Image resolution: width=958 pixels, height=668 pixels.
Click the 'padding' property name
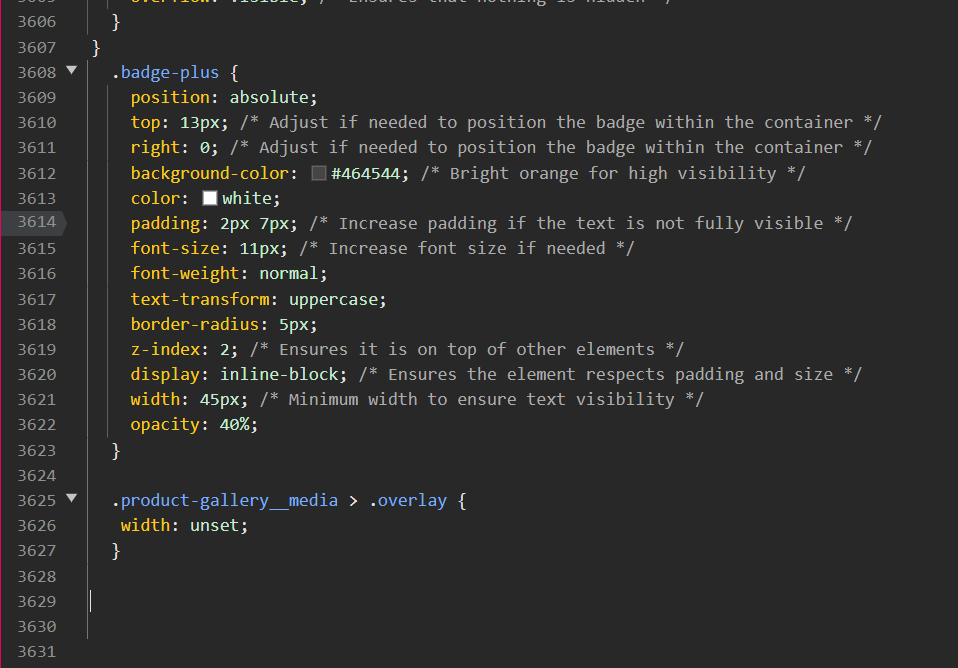pyautogui.click(x=165, y=224)
